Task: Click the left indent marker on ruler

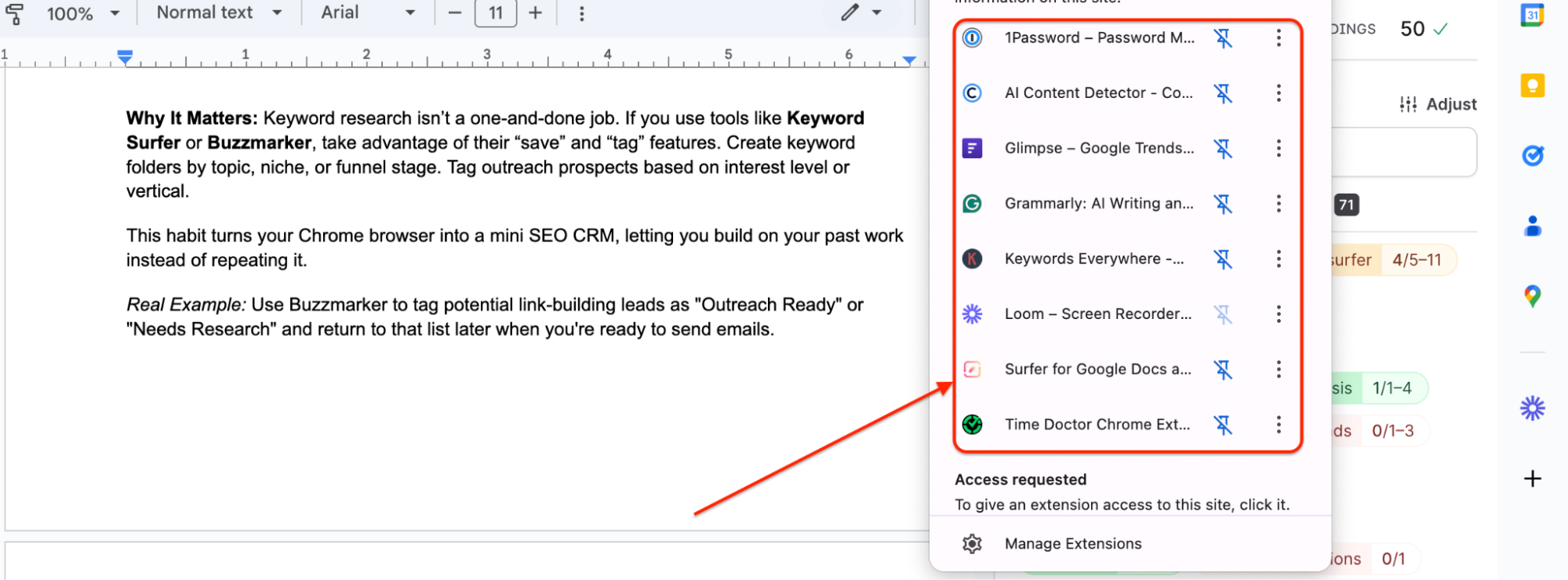Action: tap(125, 56)
